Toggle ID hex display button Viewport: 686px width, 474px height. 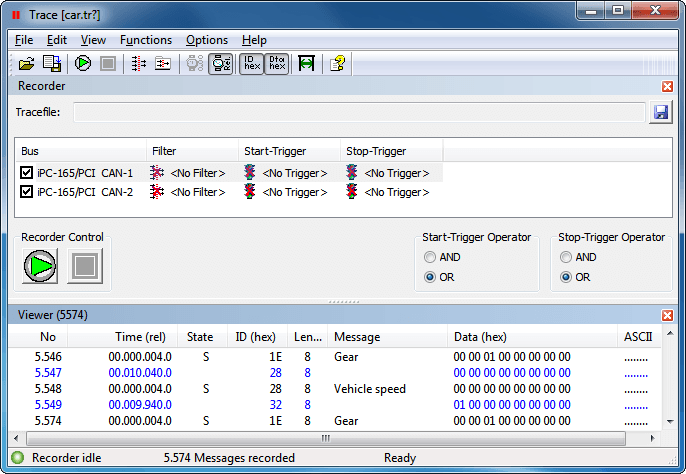252,64
